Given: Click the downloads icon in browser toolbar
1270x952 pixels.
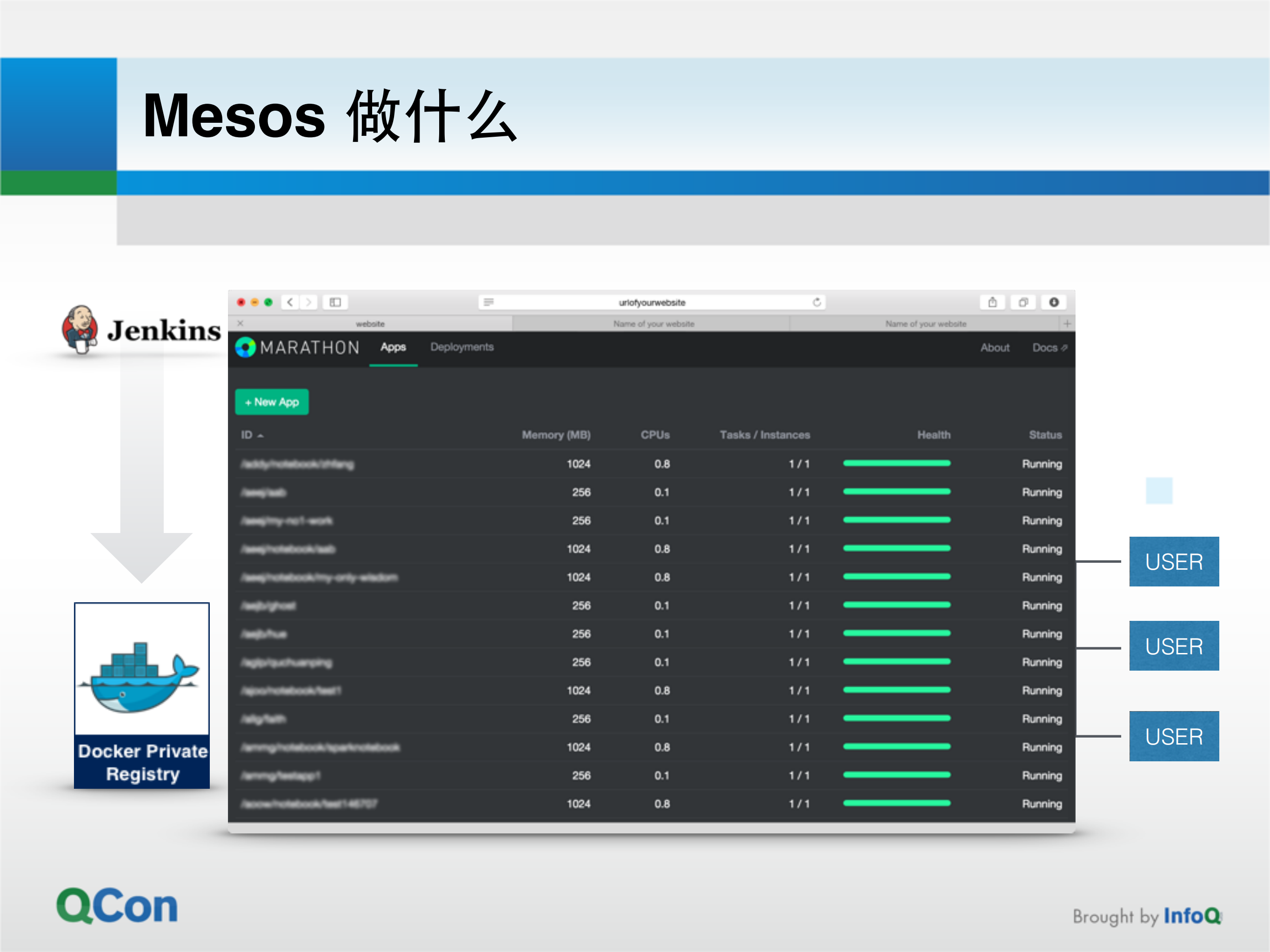Looking at the screenshot, I should pyautogui.click(x=1054, y=302).
